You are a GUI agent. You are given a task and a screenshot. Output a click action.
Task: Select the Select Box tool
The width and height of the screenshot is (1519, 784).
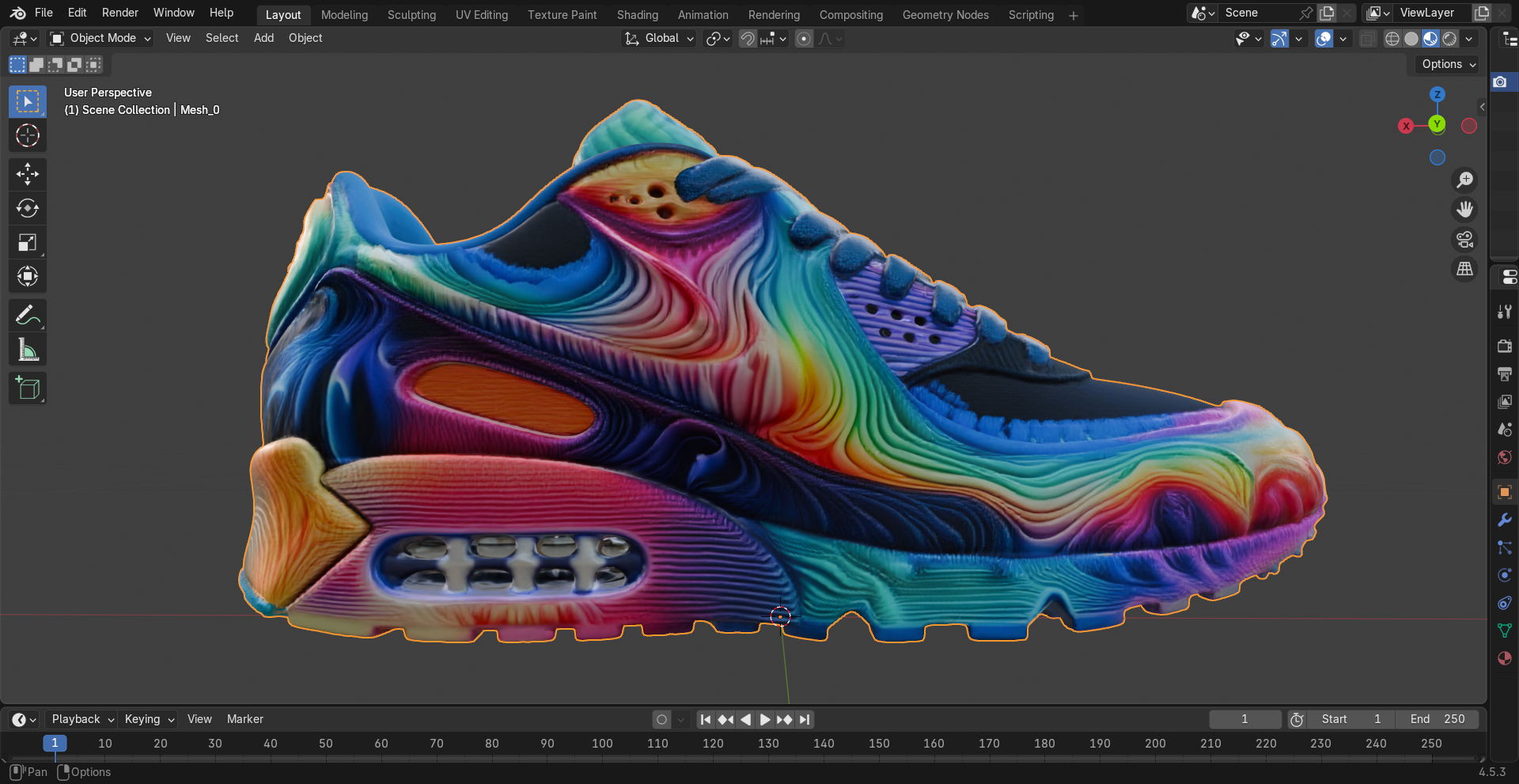click(28, 101)
